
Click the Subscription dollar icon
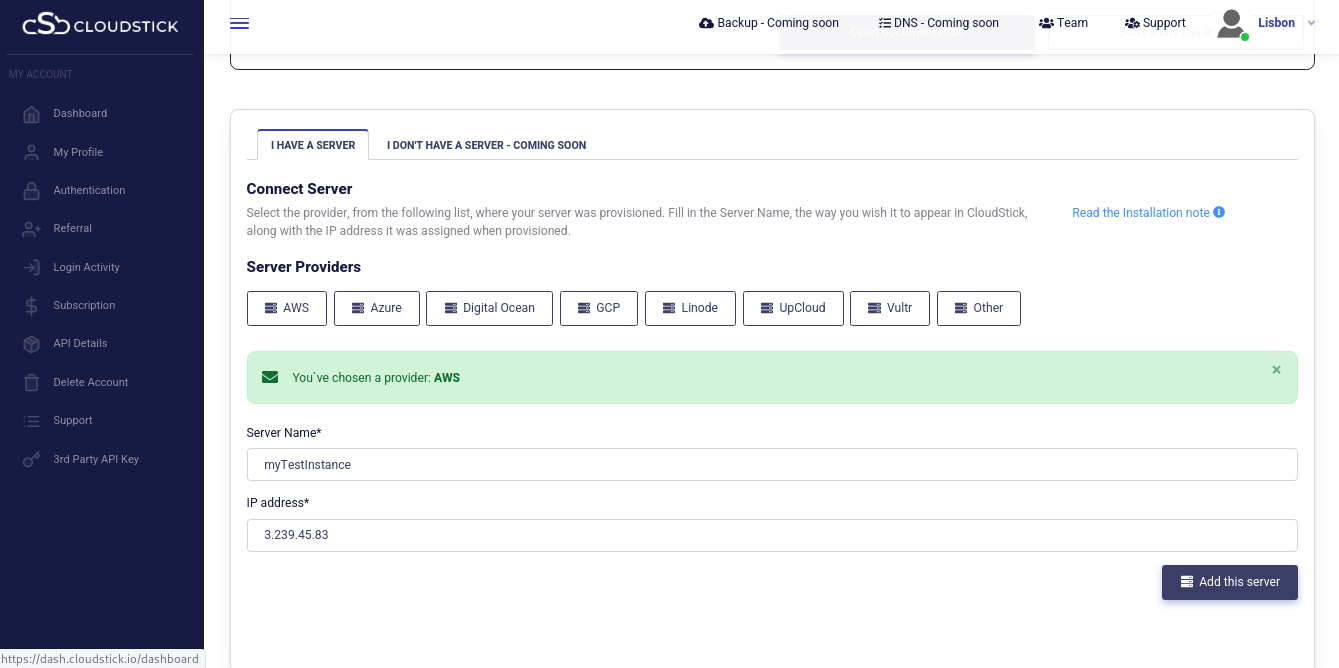[x=32, y=306]
